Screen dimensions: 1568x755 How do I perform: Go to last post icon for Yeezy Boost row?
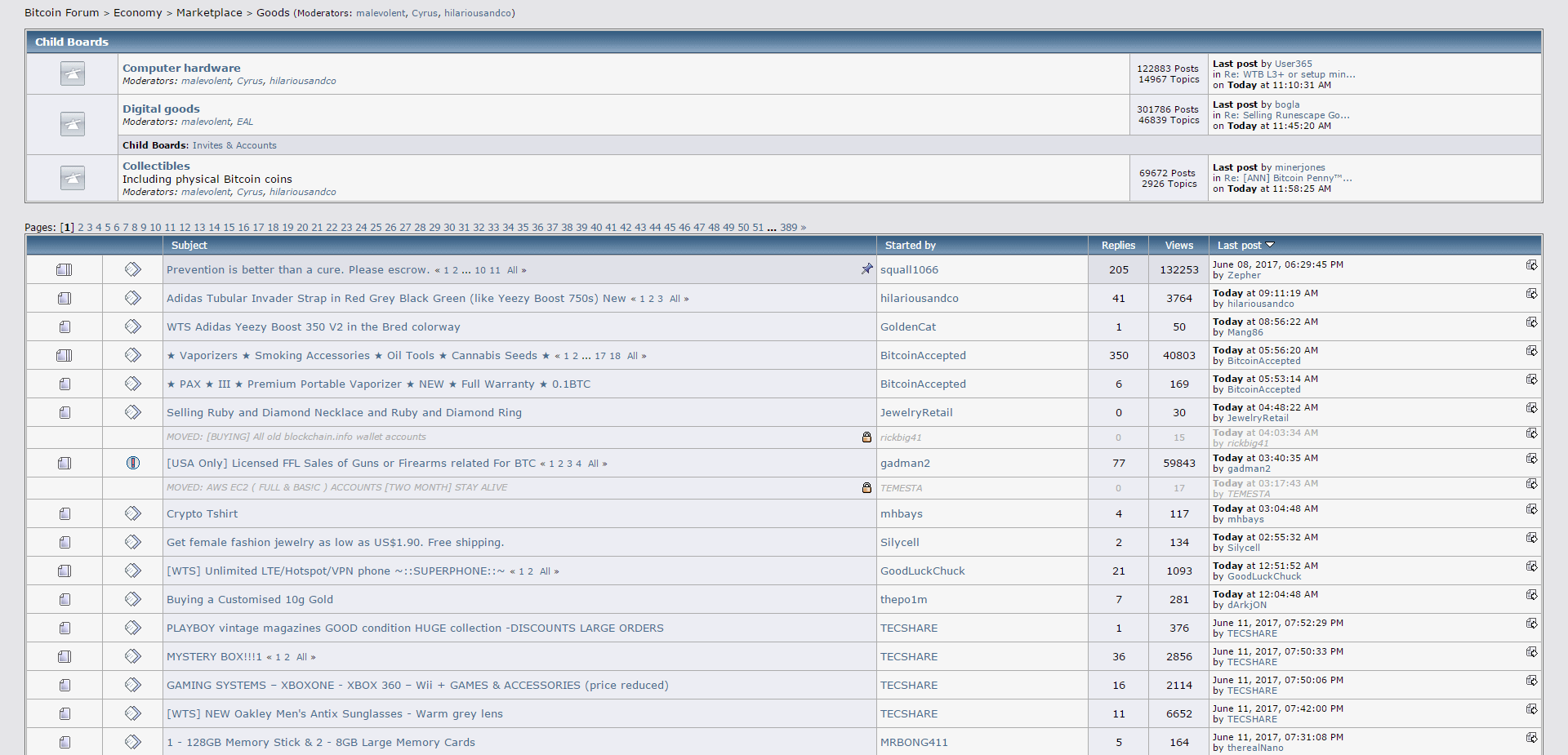(x=1531, y=322)
